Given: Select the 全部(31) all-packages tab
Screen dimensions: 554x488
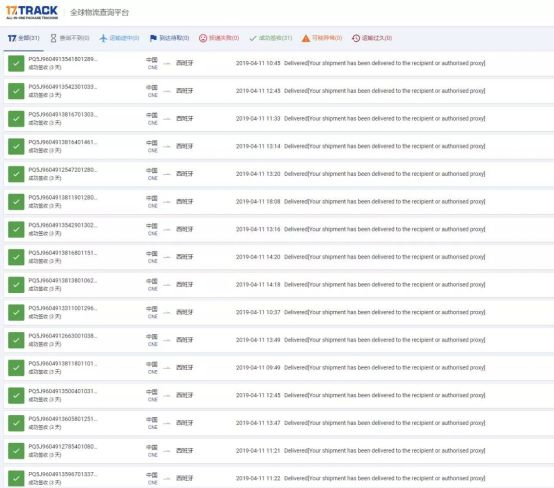Looking at the screenshot, I should [x=24, y=38].
